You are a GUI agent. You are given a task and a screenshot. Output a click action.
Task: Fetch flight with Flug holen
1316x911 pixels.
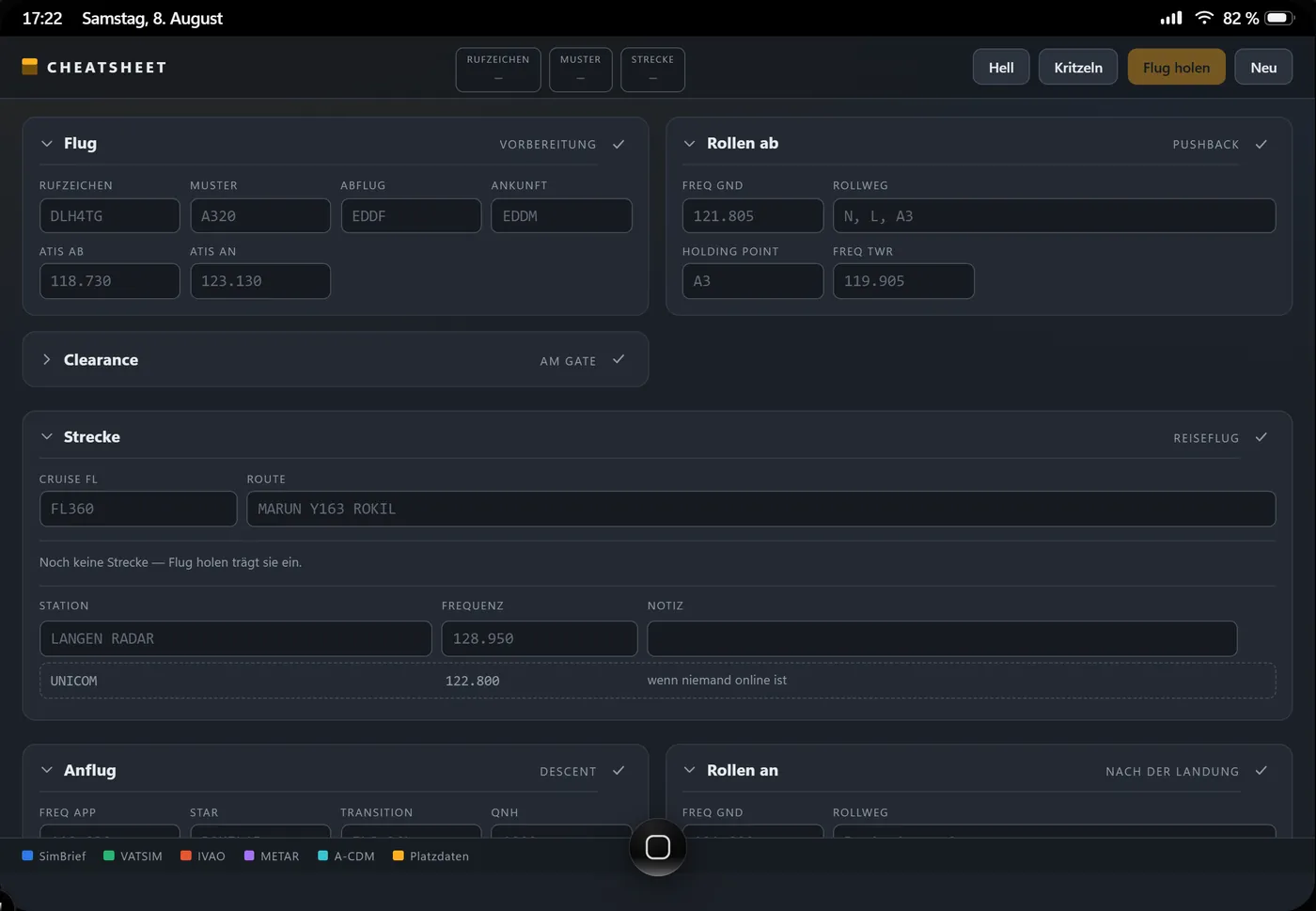tap(1176, 67)
